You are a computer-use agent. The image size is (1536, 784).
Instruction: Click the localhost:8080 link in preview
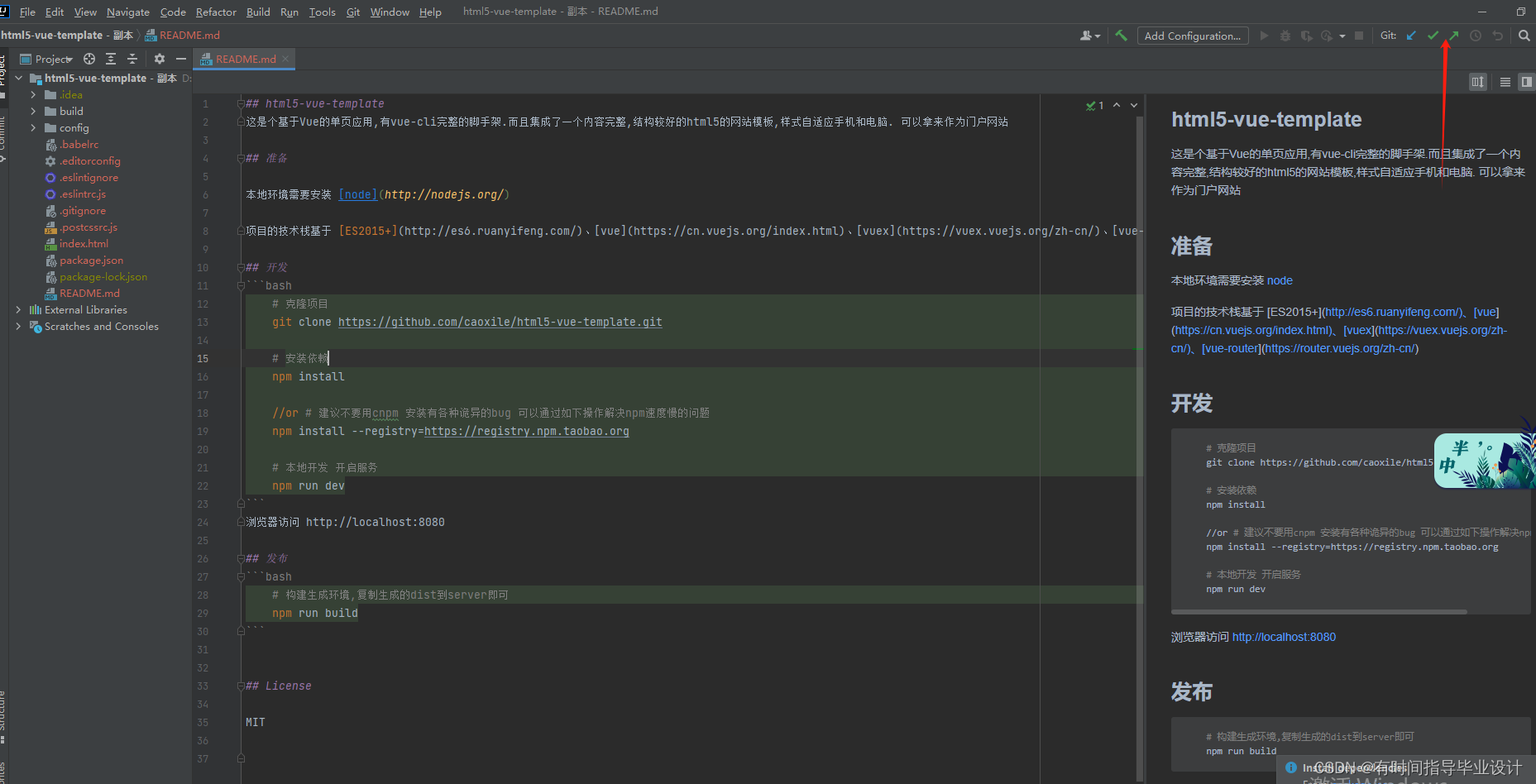click(x=1284, y=637)
